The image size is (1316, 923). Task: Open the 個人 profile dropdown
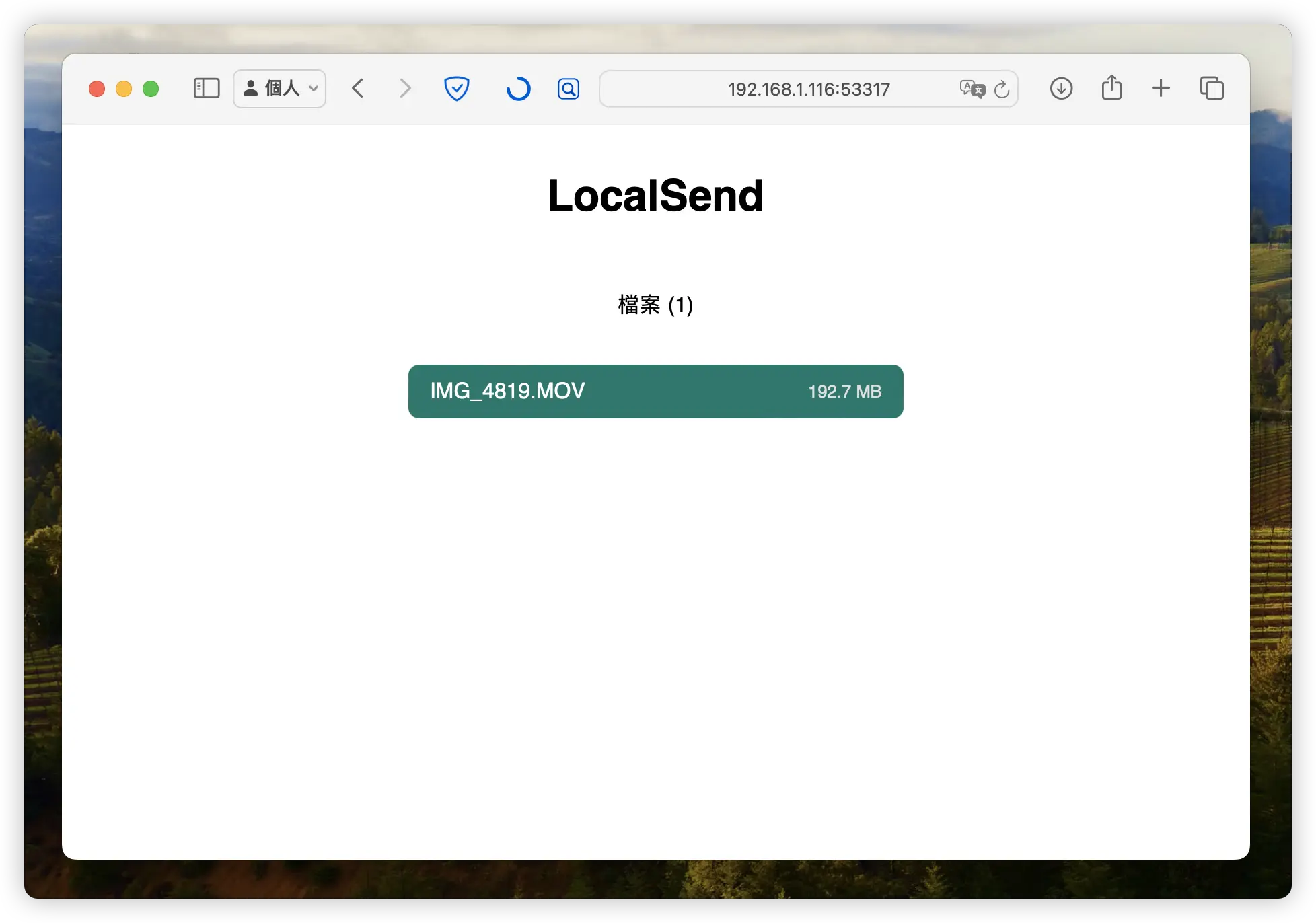[280, 88]
